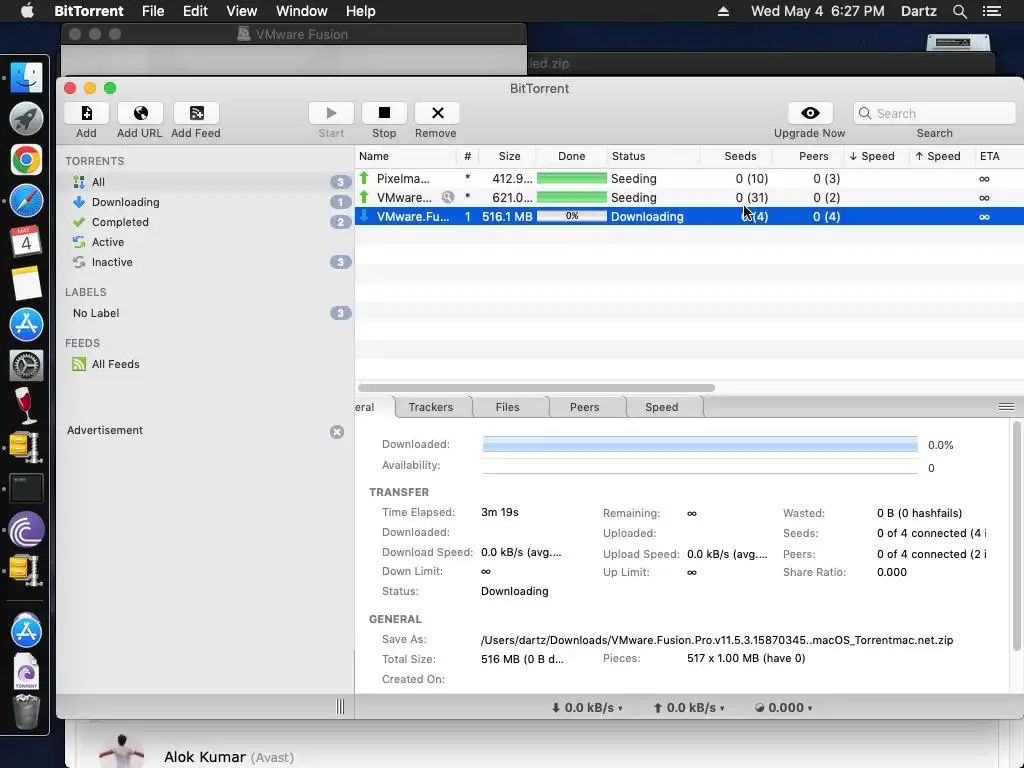
Task: Click the Add Feed RSS icon
Action: click(196, 113)
